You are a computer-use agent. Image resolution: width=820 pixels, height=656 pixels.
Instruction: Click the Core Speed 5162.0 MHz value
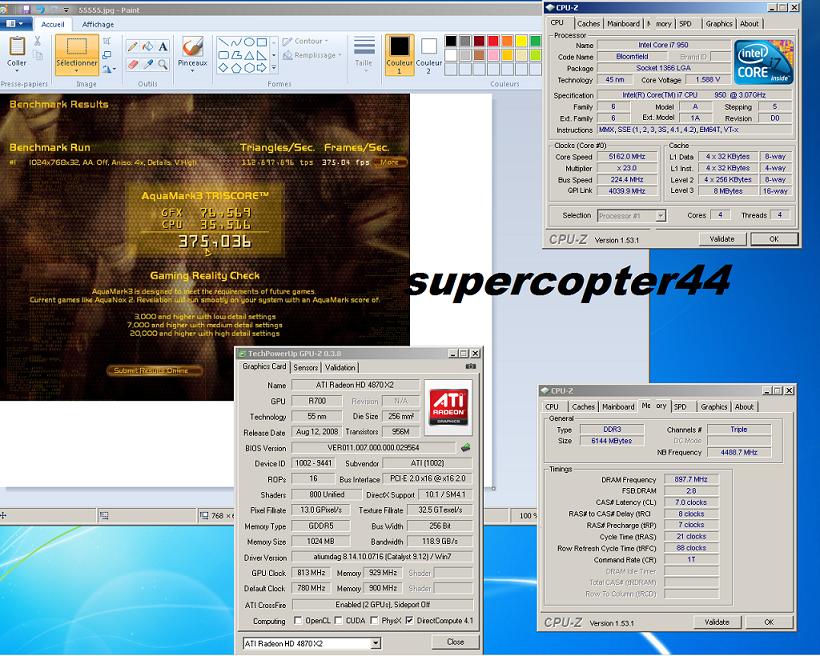[627, 156]
